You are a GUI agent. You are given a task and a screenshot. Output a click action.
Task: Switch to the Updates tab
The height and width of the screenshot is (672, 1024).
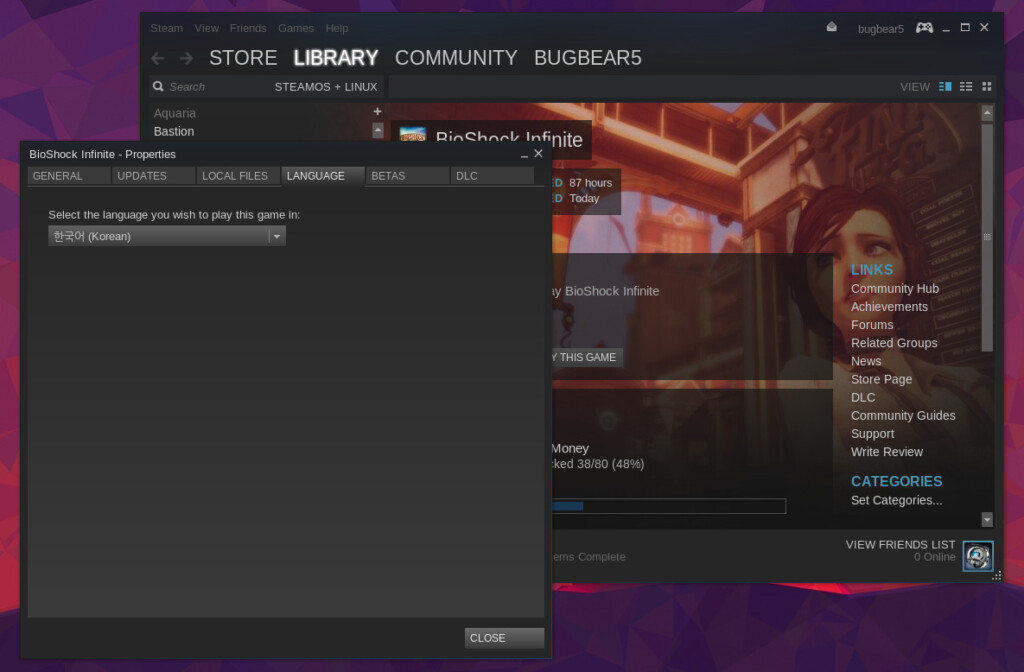tap(153, 176)
